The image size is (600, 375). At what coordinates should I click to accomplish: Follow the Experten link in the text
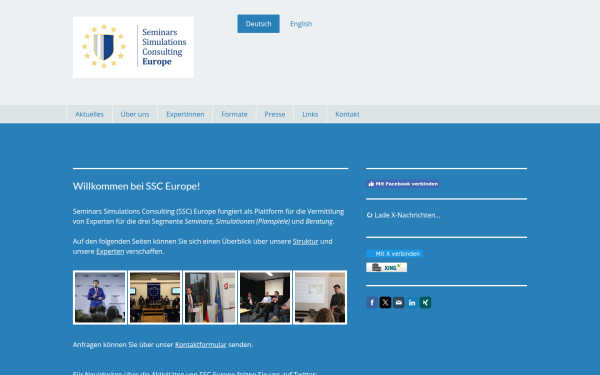pyautogui.click(x=110, y=251)
